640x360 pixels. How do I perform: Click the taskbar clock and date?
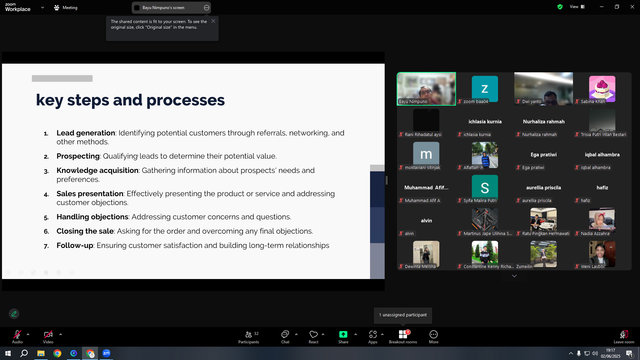pos(611,353)
